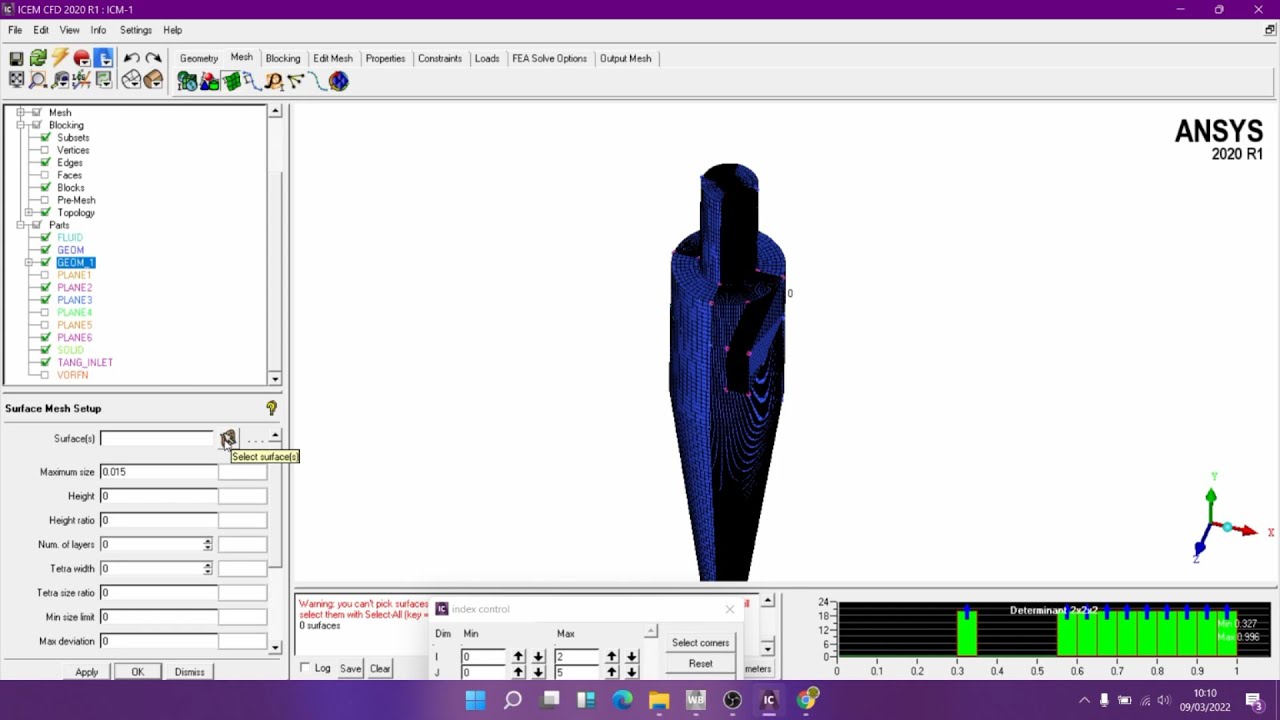Decrease index control I Max value
The height and width of the screenshot is (720, 1280).
(x=631, y=657)
